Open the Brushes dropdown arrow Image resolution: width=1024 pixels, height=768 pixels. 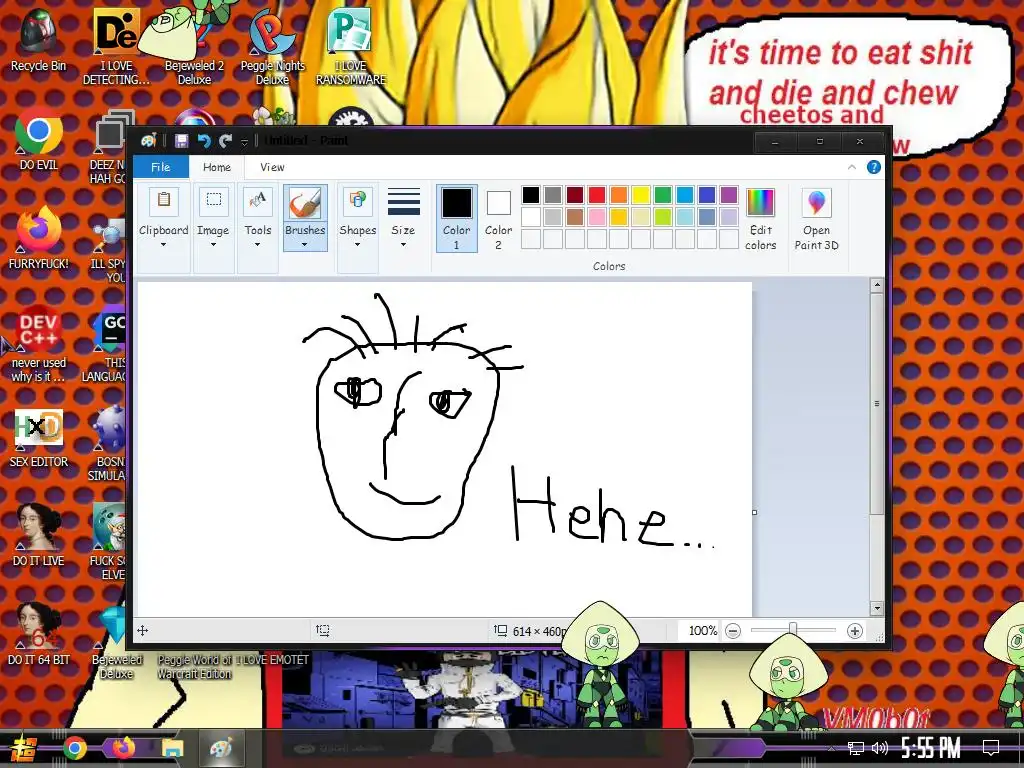(x=304, y=245)
